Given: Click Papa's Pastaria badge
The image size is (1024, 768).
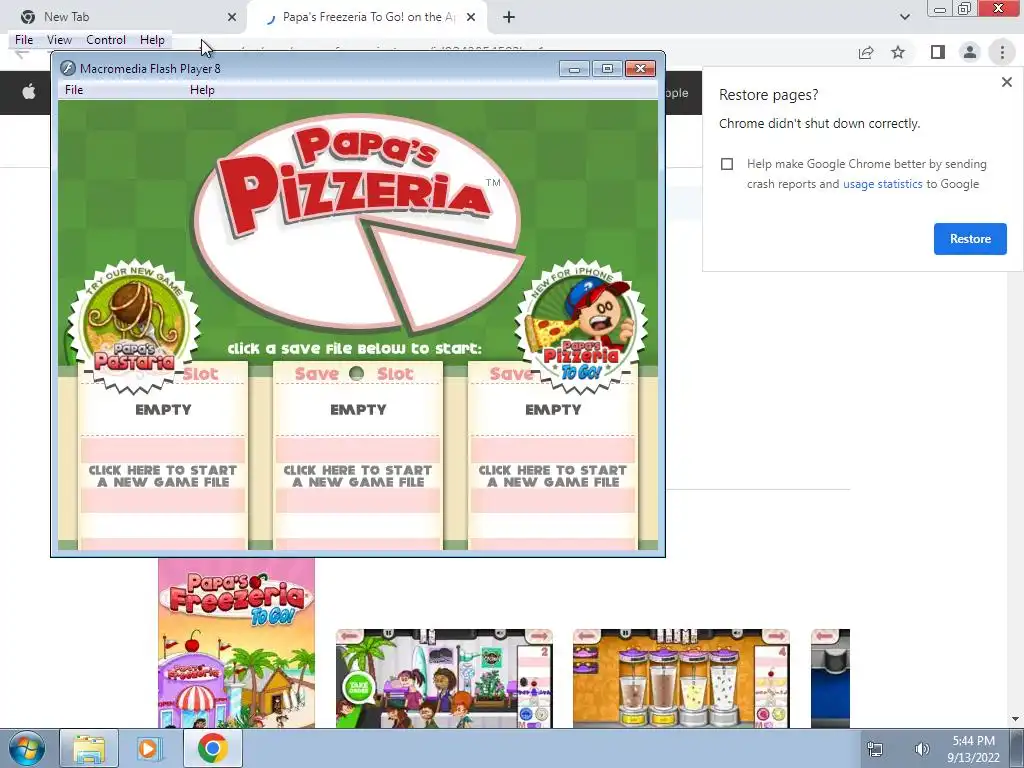Looking at the screenshot, I should click(135, 327).
